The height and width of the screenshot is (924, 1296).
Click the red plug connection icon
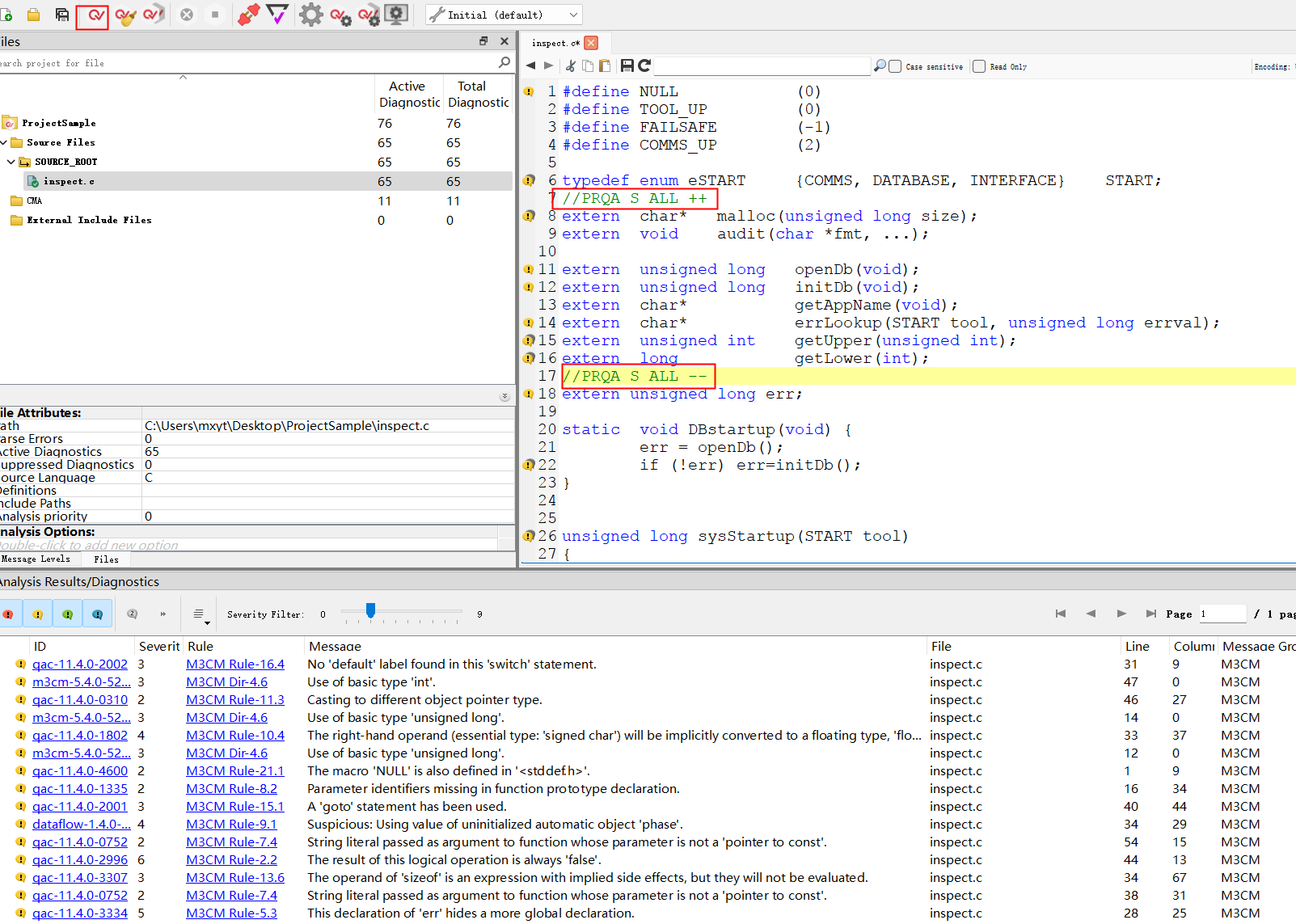(248, 15)
